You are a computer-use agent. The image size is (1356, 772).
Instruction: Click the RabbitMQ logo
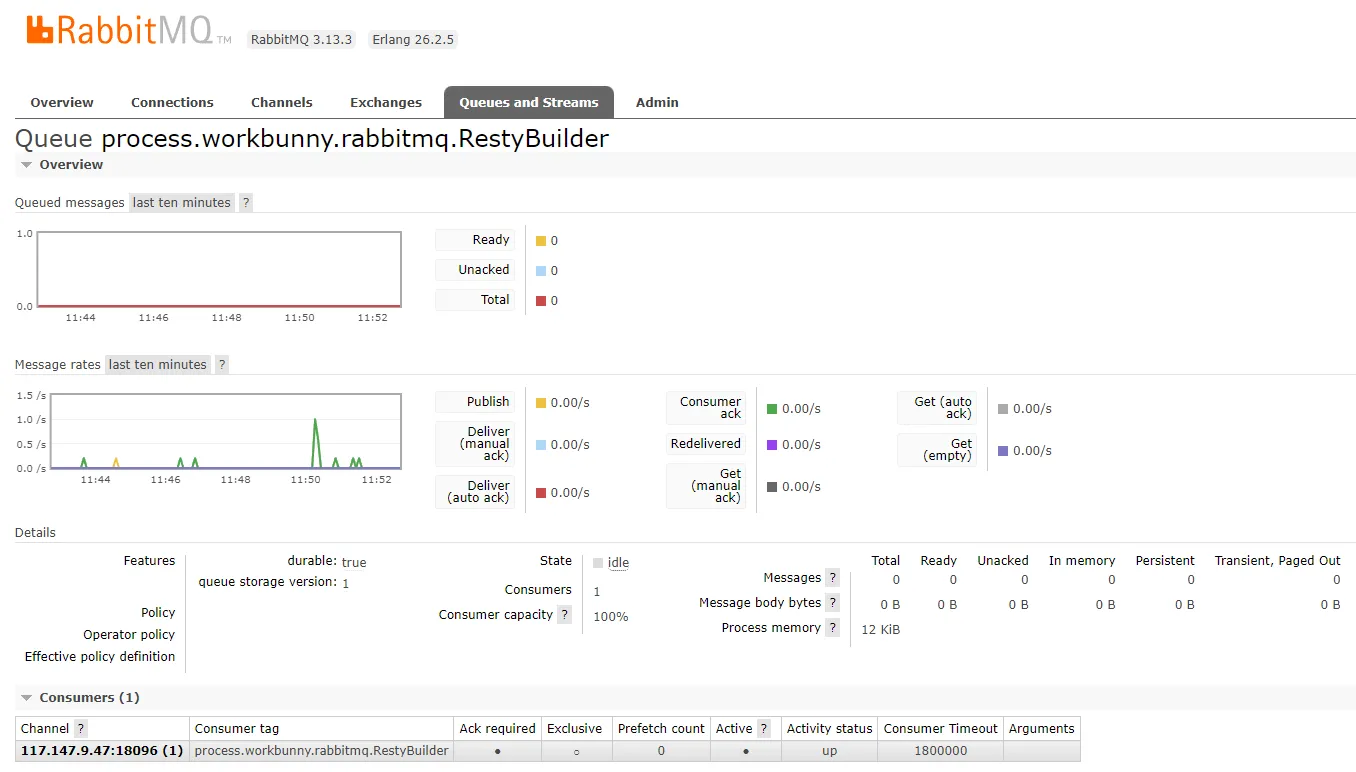tap(128, 30)
